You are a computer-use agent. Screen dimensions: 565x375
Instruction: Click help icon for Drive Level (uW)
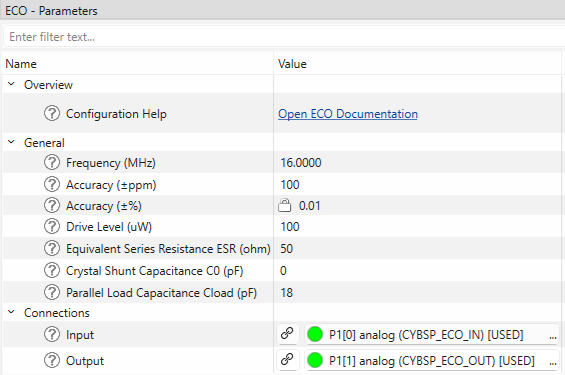tap(52, 227)
